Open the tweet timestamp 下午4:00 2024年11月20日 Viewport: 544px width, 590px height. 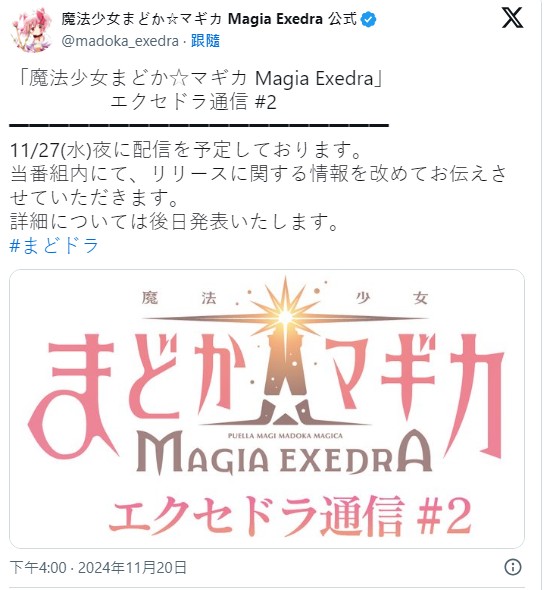point(98,567)
